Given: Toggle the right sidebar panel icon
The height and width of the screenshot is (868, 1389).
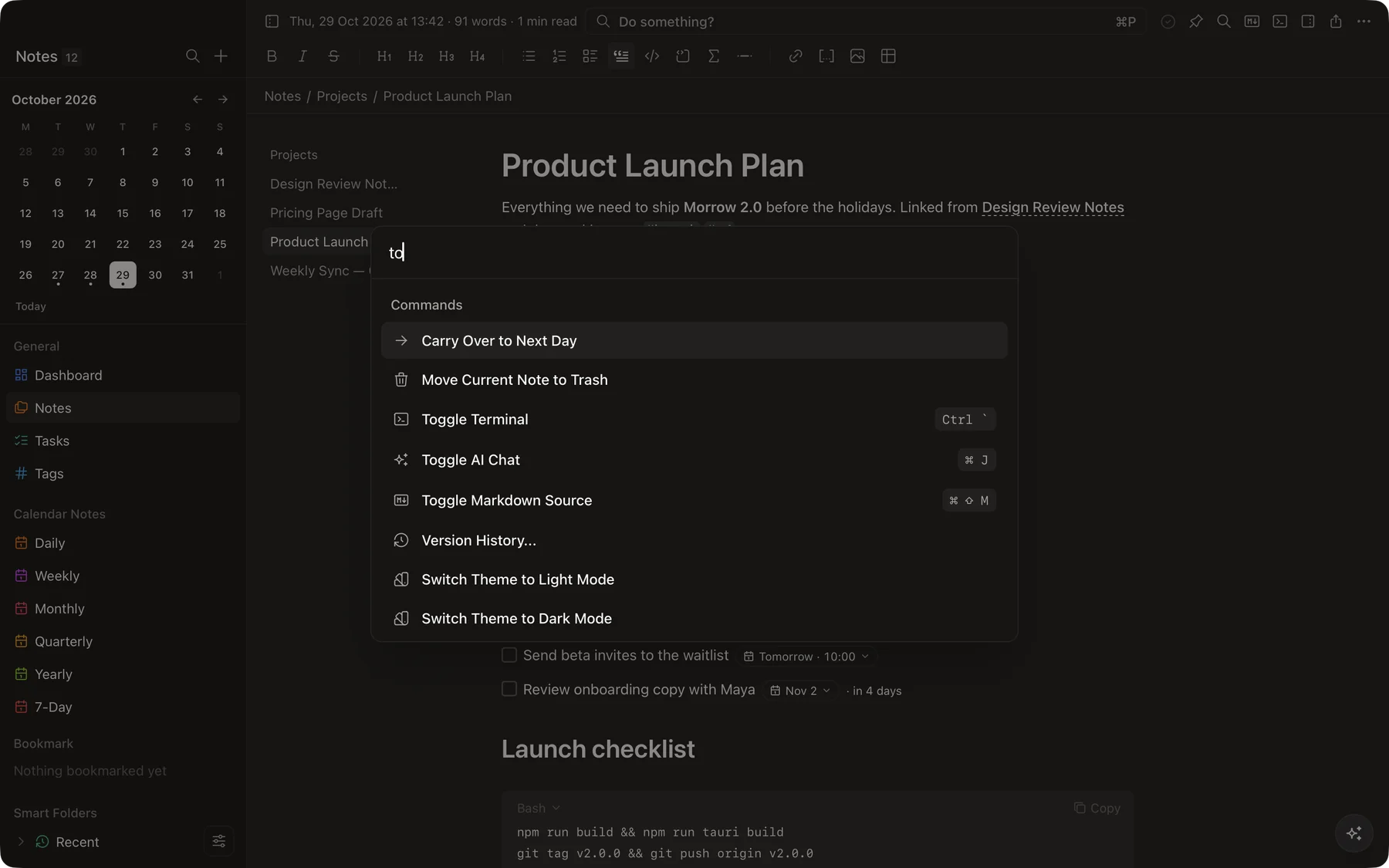Looking at the screenshot, I should 1308,22.
